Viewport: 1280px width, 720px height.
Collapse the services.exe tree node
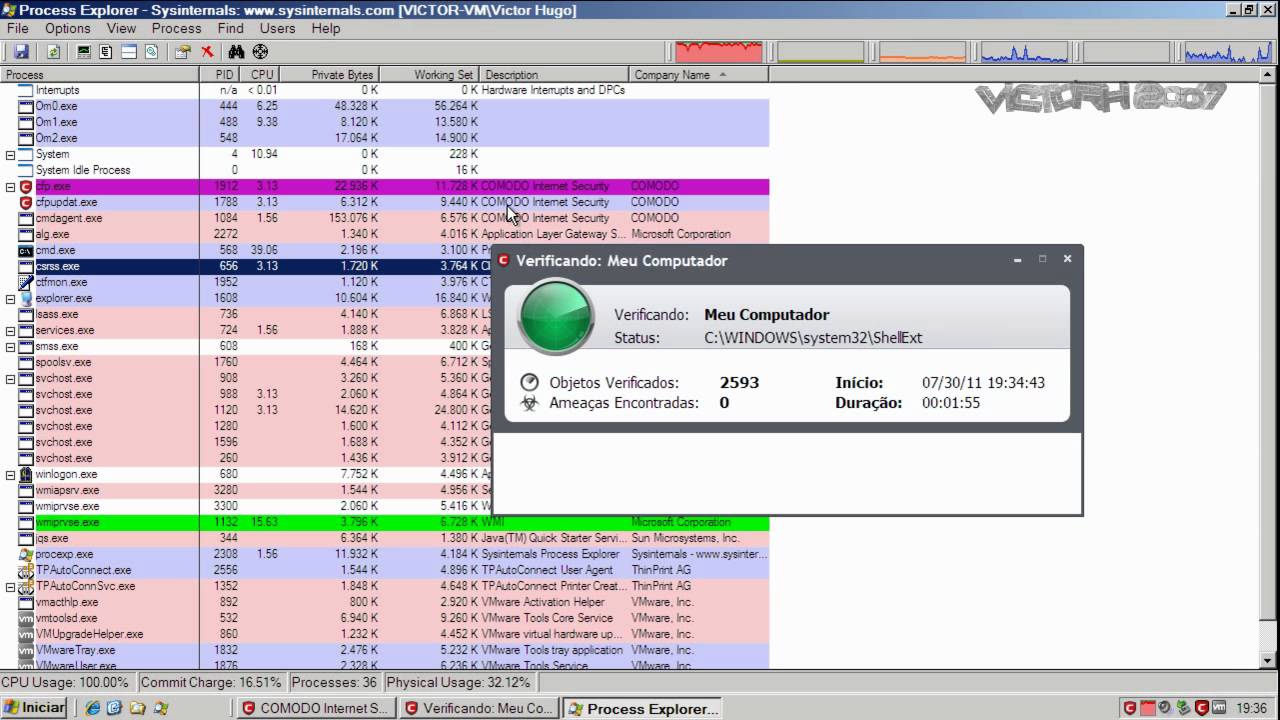11,330
